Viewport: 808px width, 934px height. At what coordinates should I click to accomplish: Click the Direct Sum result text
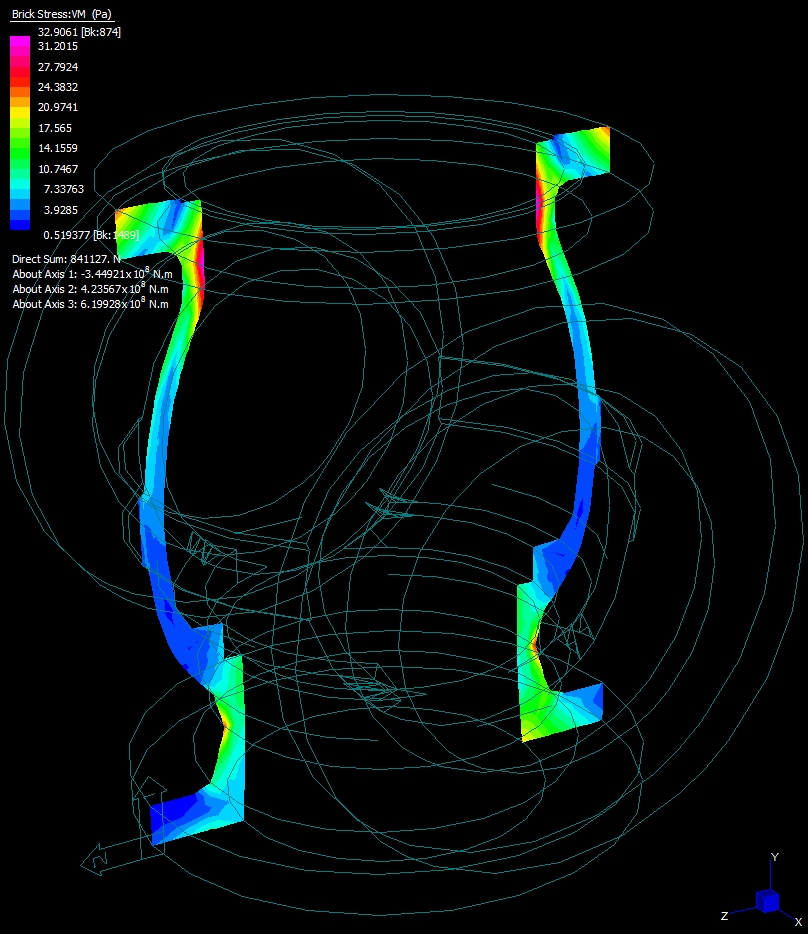pyautogui.click(x=66, y=259)
